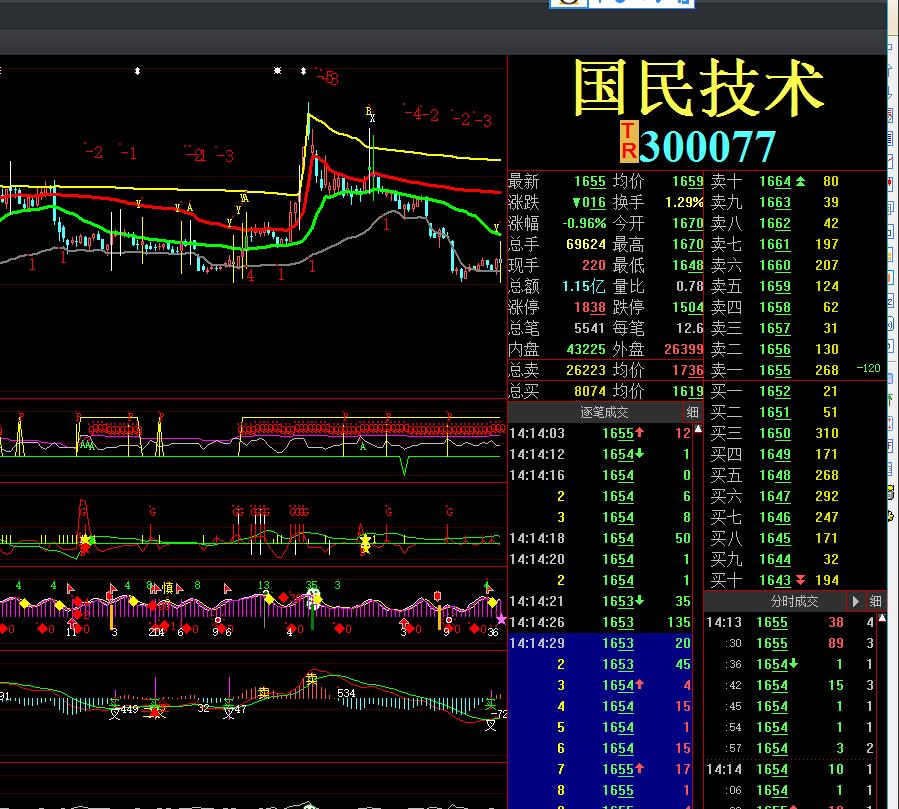This screenshot has height=809, width=899.
Task: Click the 外盘 value 26399
Action: pos(683,349)
